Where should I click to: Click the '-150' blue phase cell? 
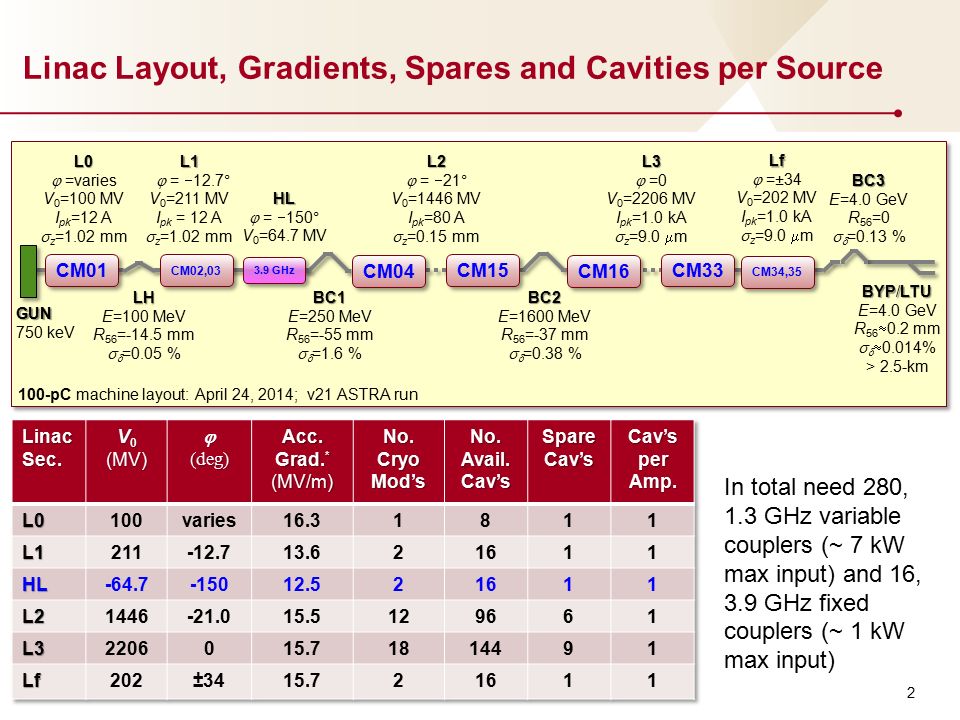point(209,584)
